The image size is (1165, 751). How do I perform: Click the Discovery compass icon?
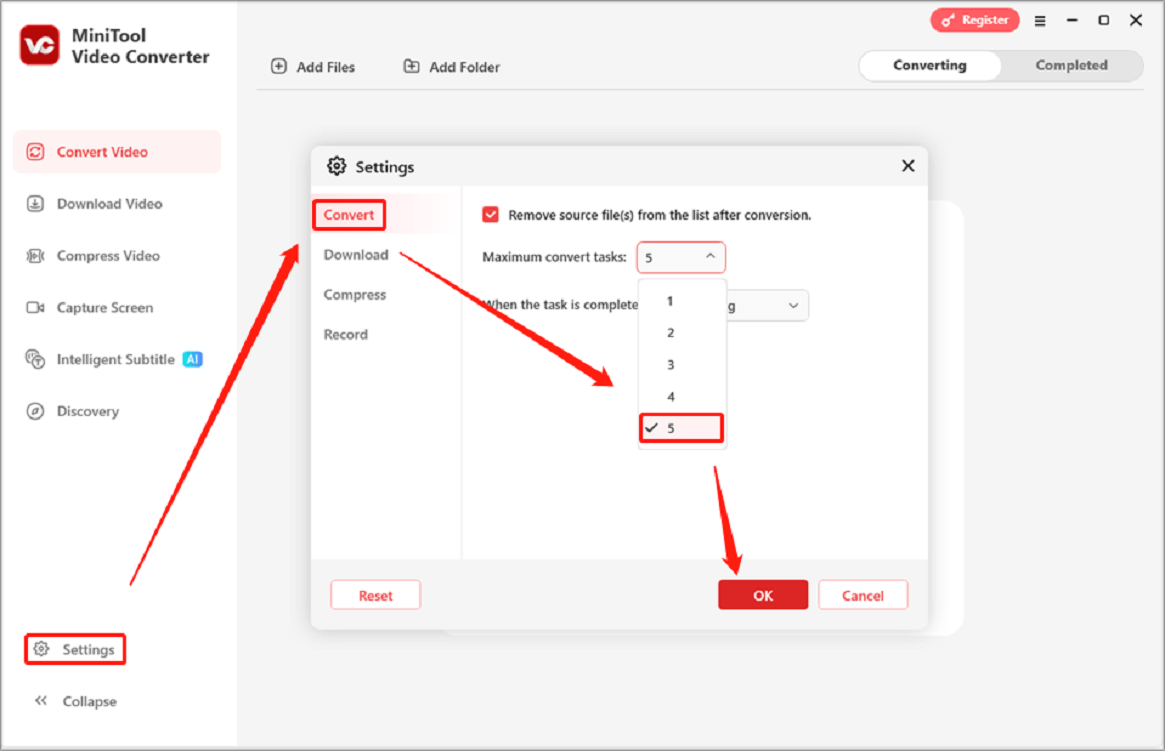[x=35, y=411]
